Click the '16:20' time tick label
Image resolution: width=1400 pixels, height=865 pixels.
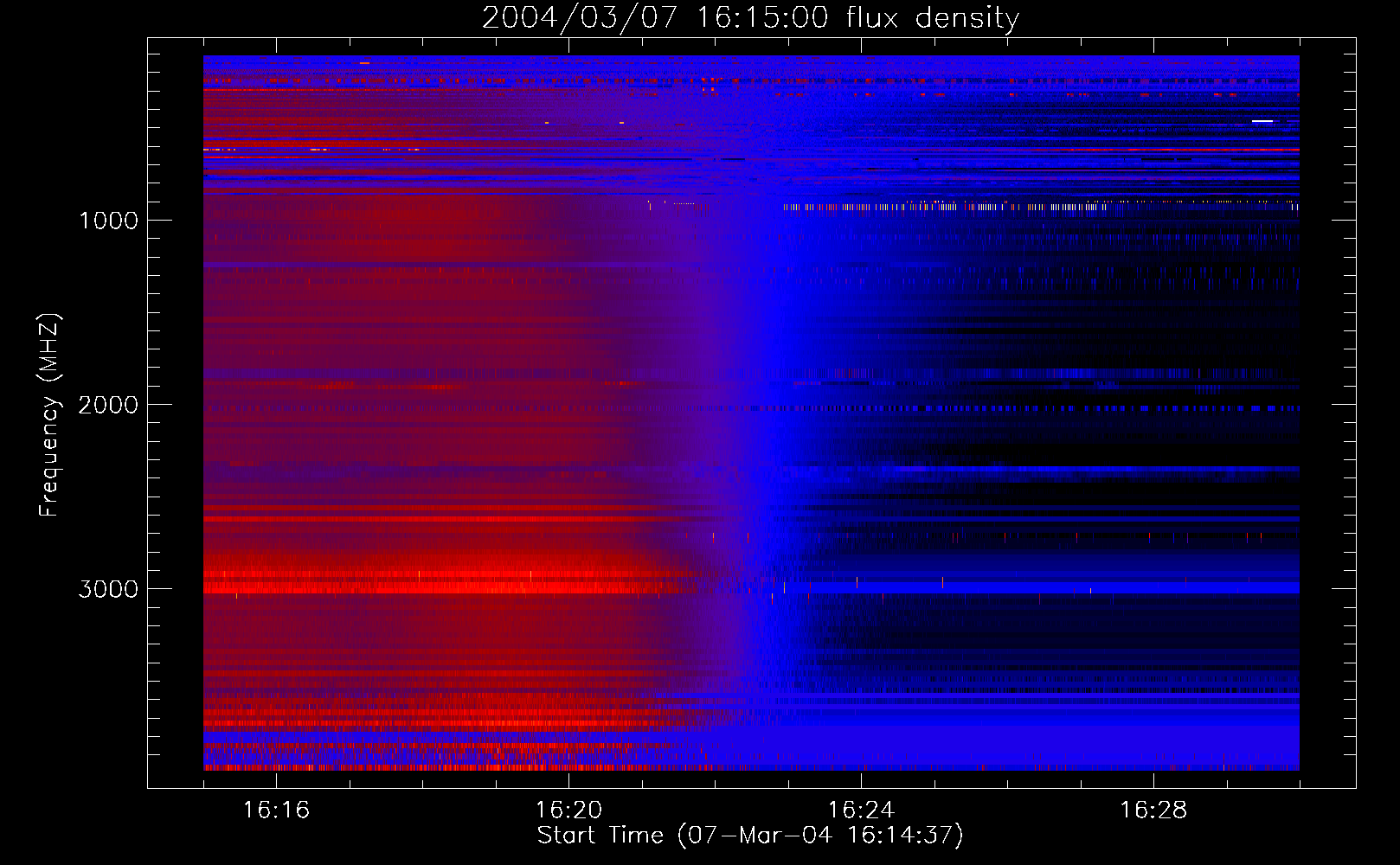pos(568,810)
